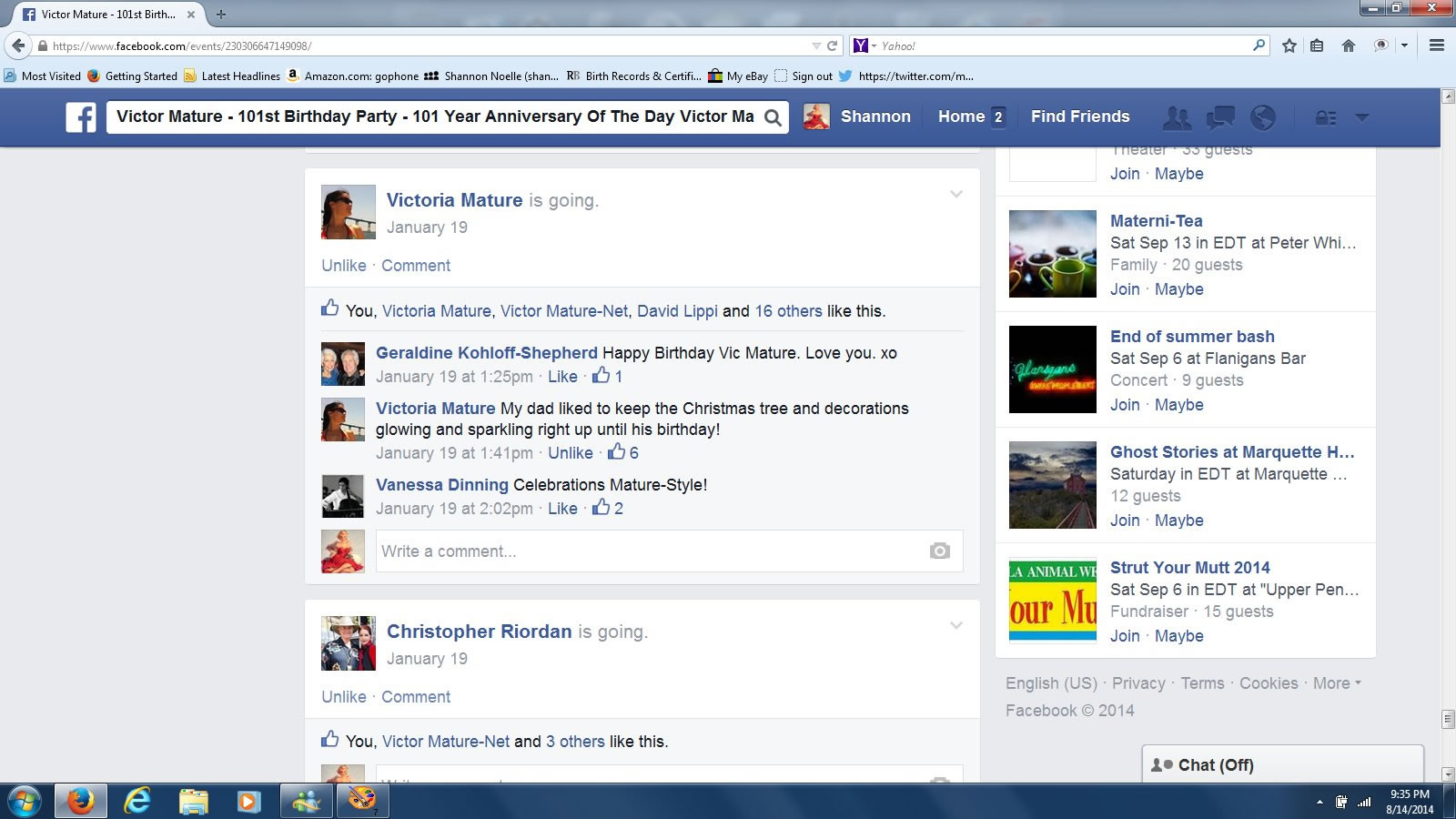Open the Latest Headlines bookmark
This screenshot has height=819, width=1456.
(x=232, y=76)
